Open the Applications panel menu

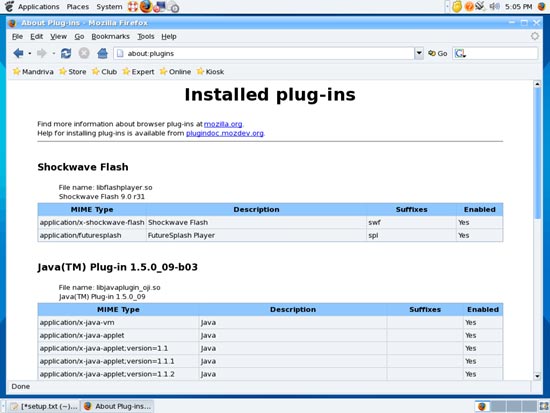pos(39,7)
